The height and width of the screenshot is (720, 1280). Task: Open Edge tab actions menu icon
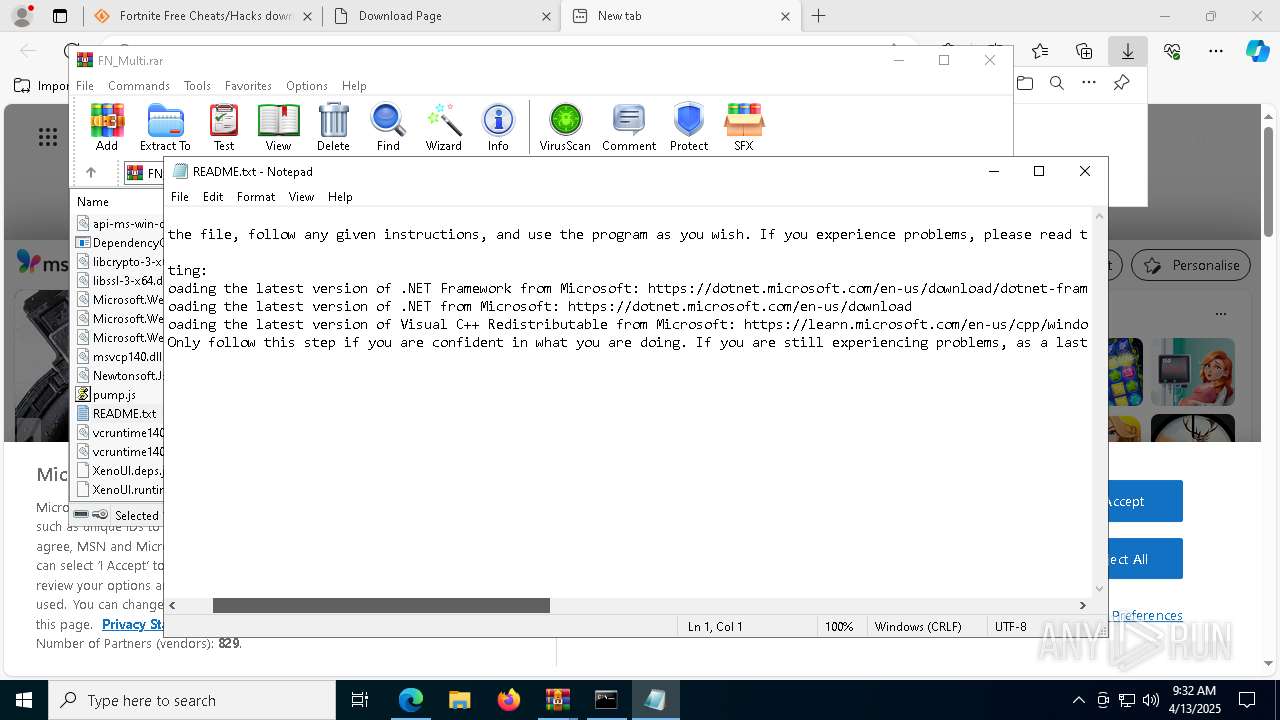(x=60, y=16)
